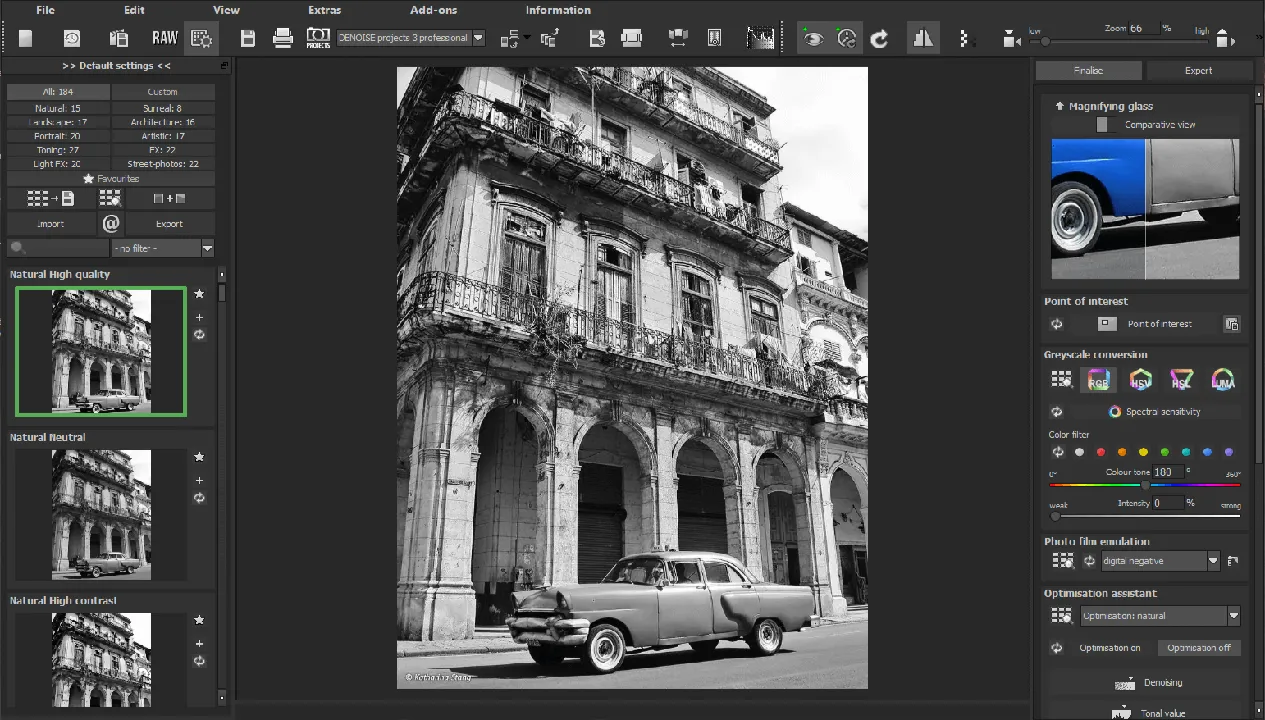The width and height of the screenshot is (1265, 720).
Task: Click the Zoom slider track
Action: click(1120, 42)
